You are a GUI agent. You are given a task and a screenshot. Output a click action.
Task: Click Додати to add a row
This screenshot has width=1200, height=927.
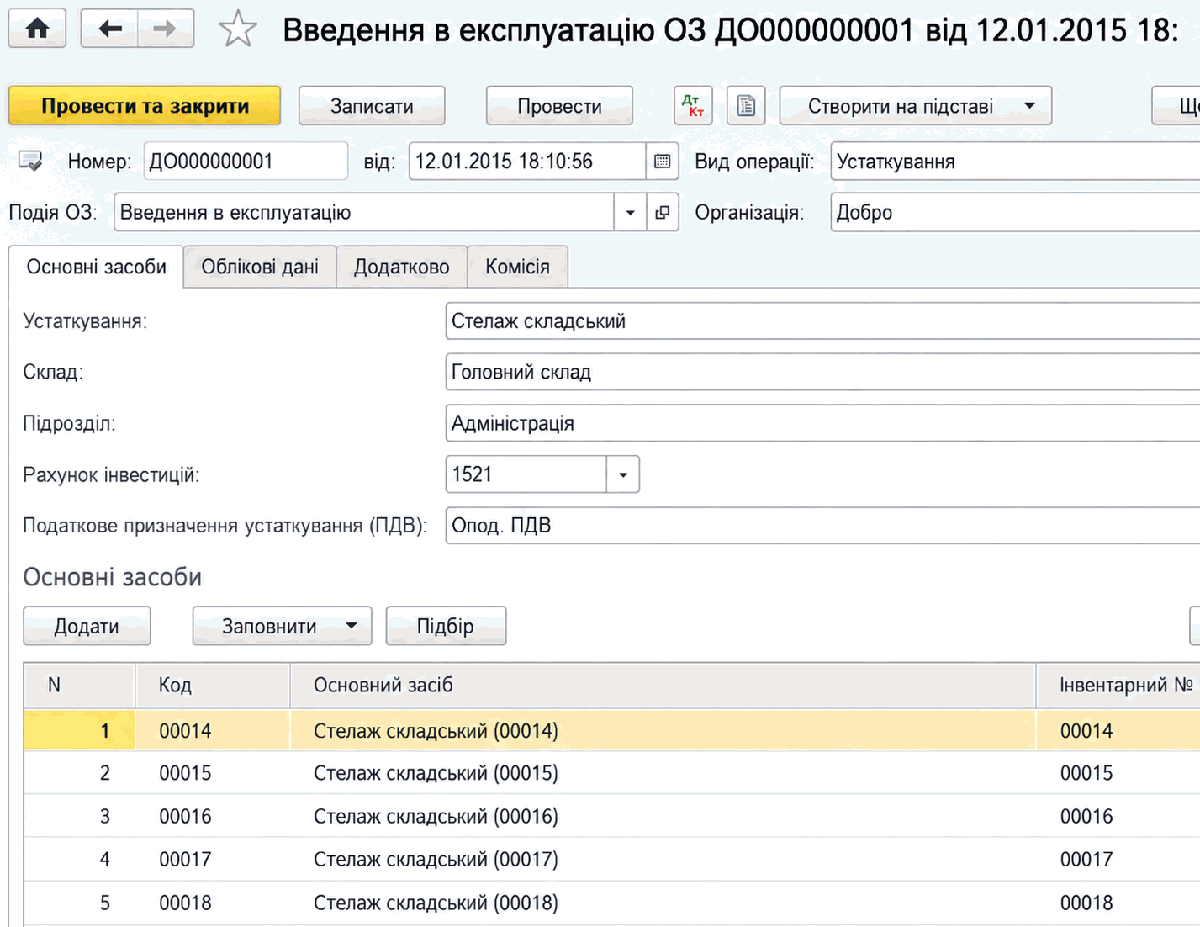(87, 626)
